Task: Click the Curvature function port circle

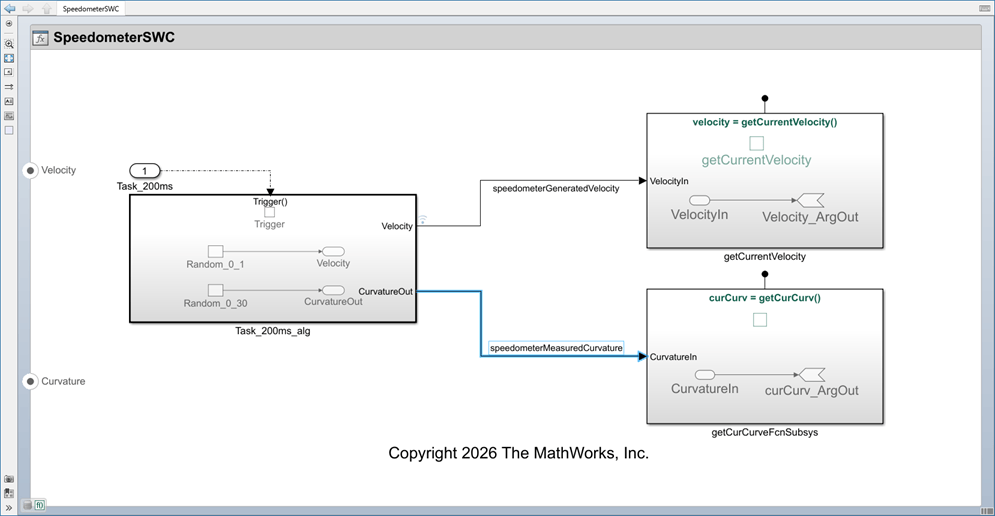Action: point(30,381)
